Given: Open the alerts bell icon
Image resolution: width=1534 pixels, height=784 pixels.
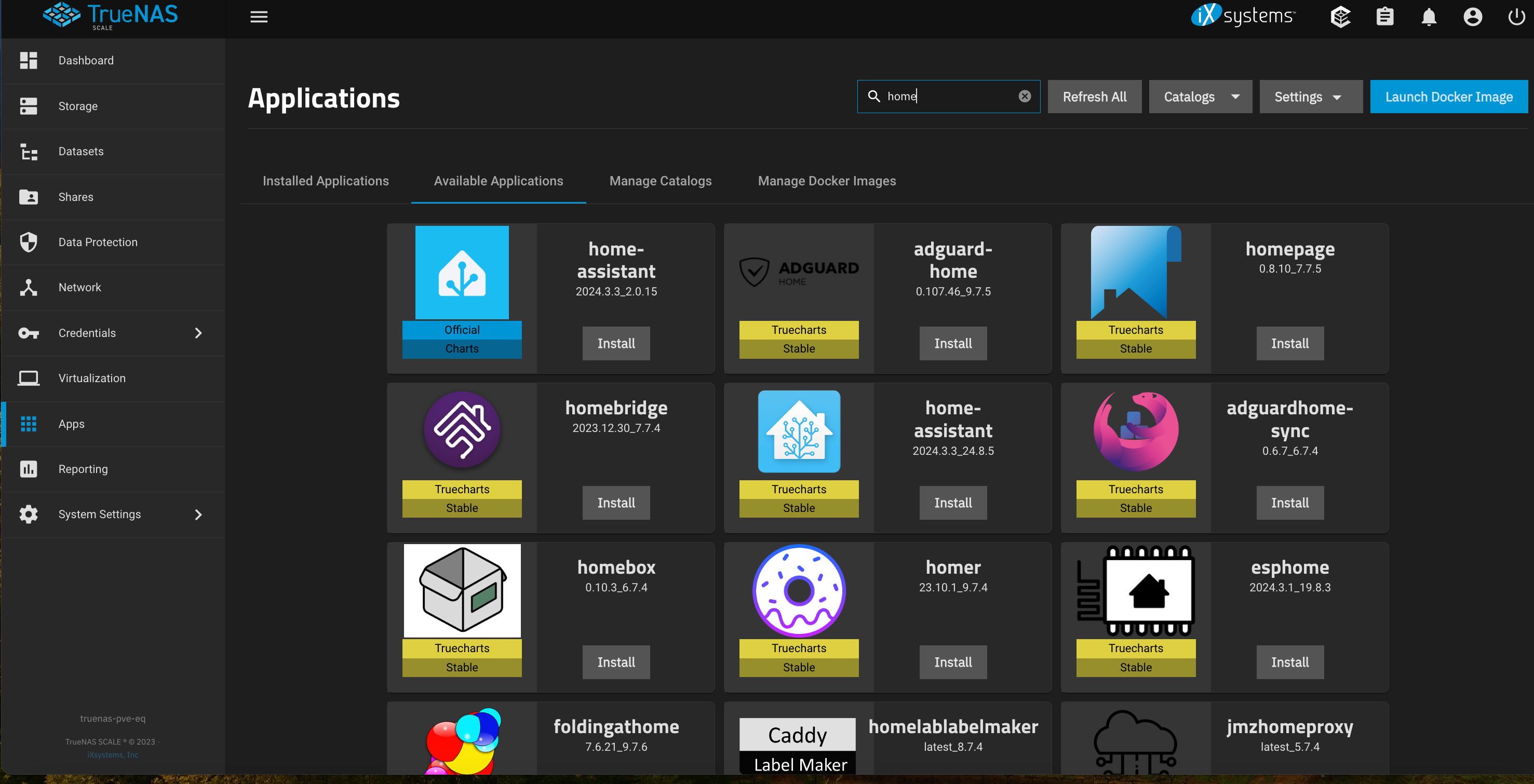Looking at the screenshot, I should (x=1429, y=17).
